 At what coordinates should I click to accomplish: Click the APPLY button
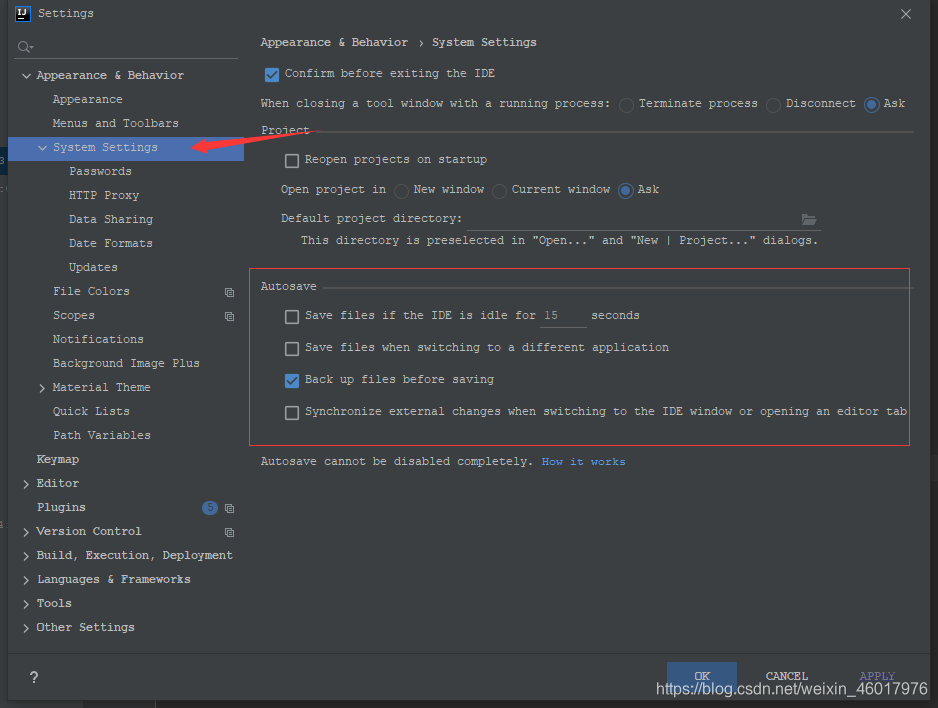point(877,676)
